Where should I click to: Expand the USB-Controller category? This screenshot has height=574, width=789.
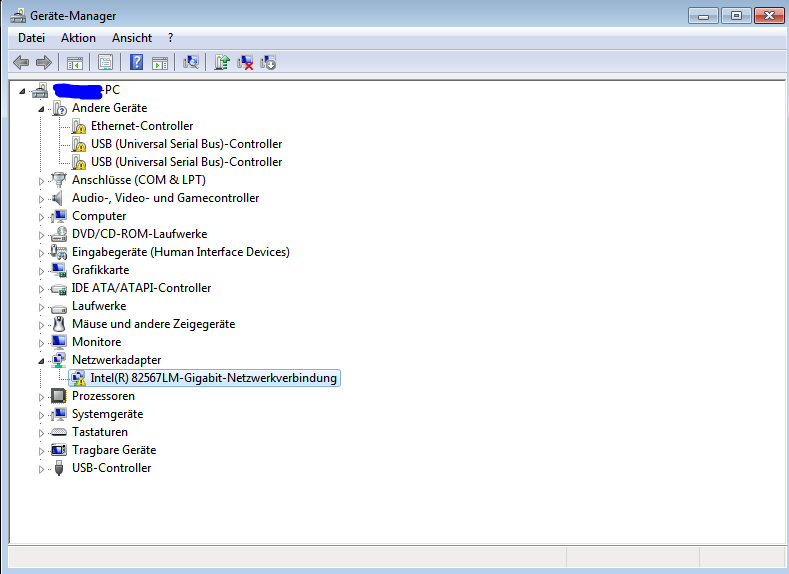click(x=42, y=468)
